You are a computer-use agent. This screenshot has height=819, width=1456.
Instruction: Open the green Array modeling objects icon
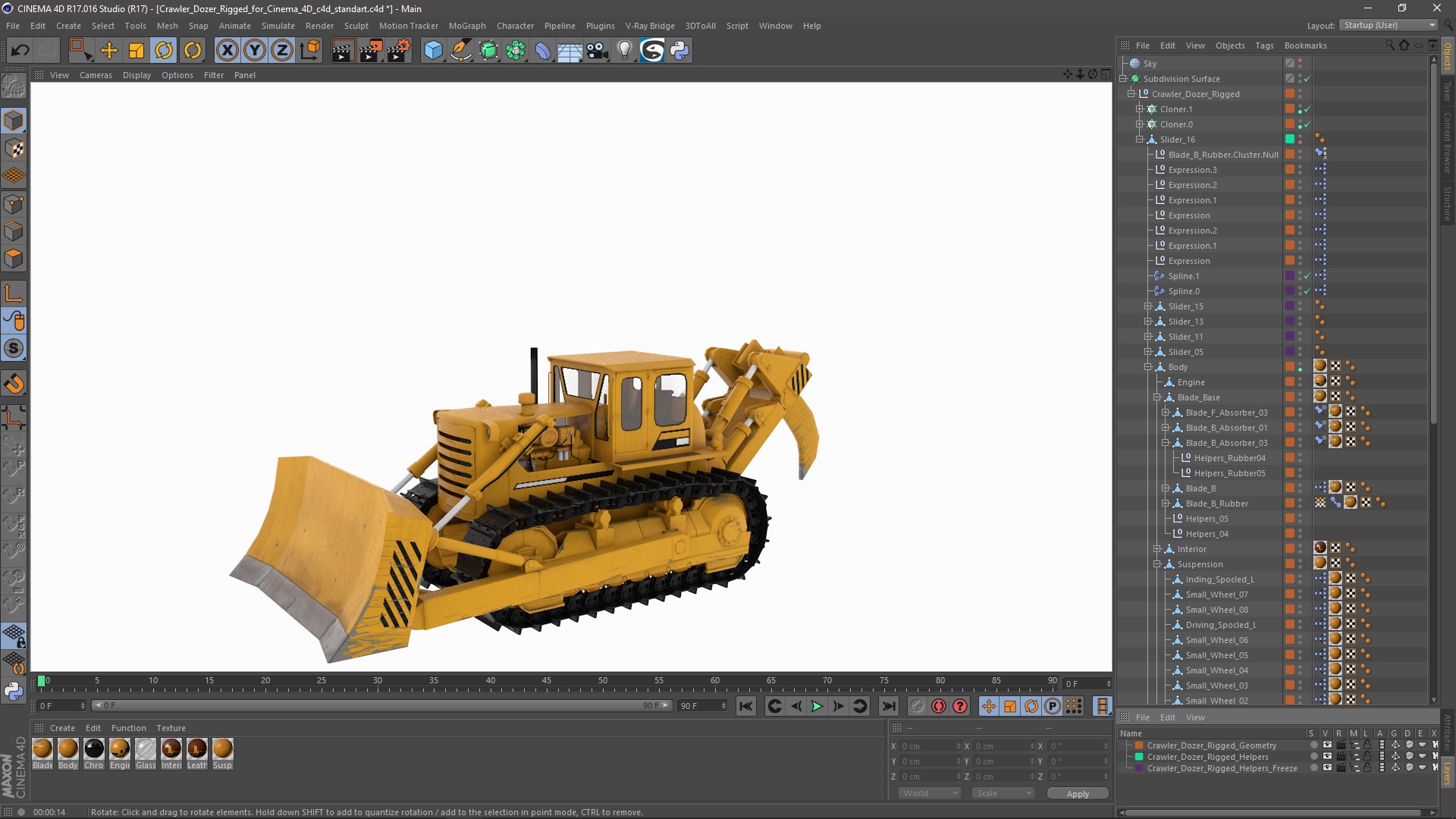coord(516,51)
